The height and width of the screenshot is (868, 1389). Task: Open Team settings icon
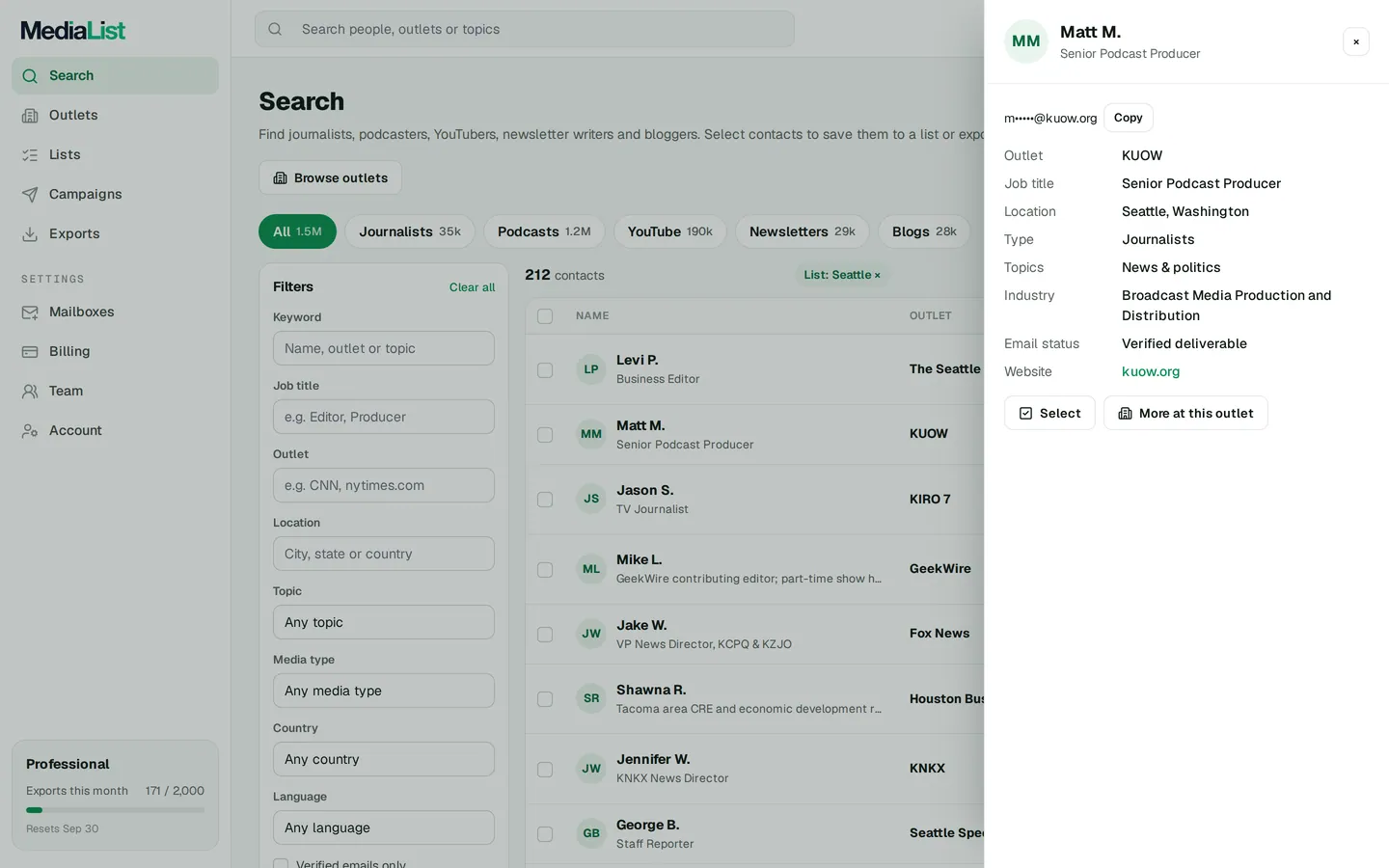(x=30, y=391)
